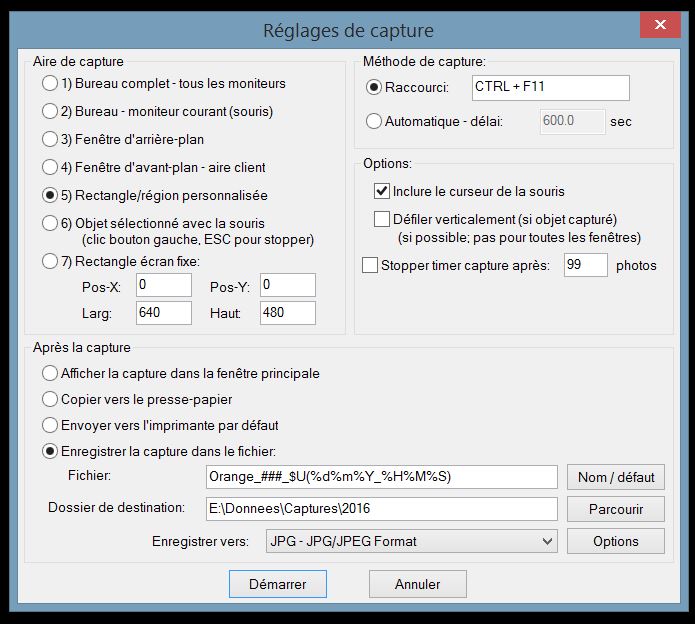Click the Parcourir button
This screenshot has height=624, width=695.
[616, 509]
